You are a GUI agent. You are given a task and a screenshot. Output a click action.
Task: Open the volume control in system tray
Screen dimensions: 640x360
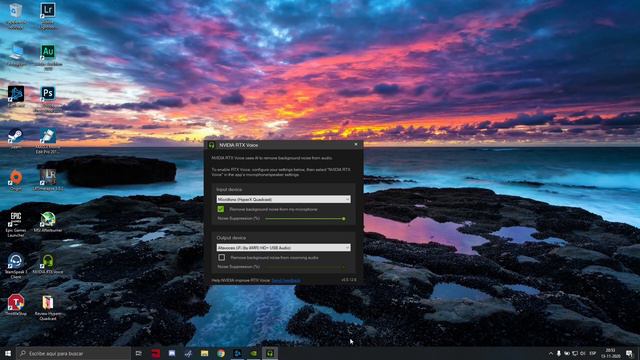583,353
